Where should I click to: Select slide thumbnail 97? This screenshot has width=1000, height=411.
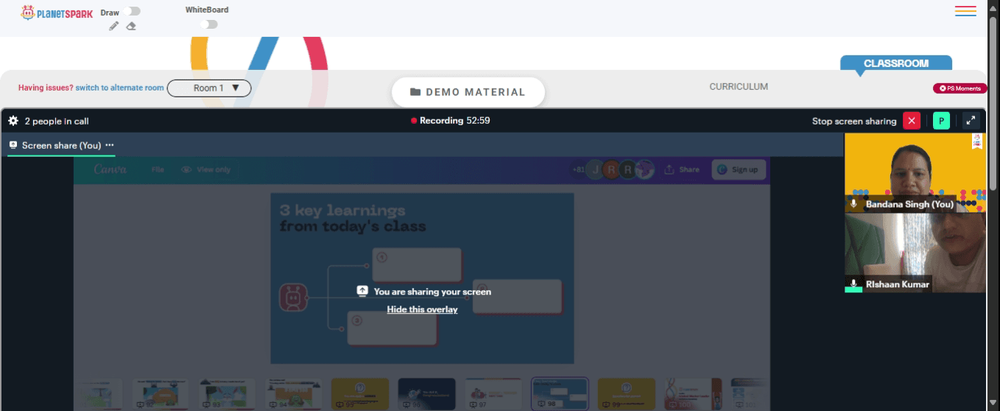click(x=493, y=393)
